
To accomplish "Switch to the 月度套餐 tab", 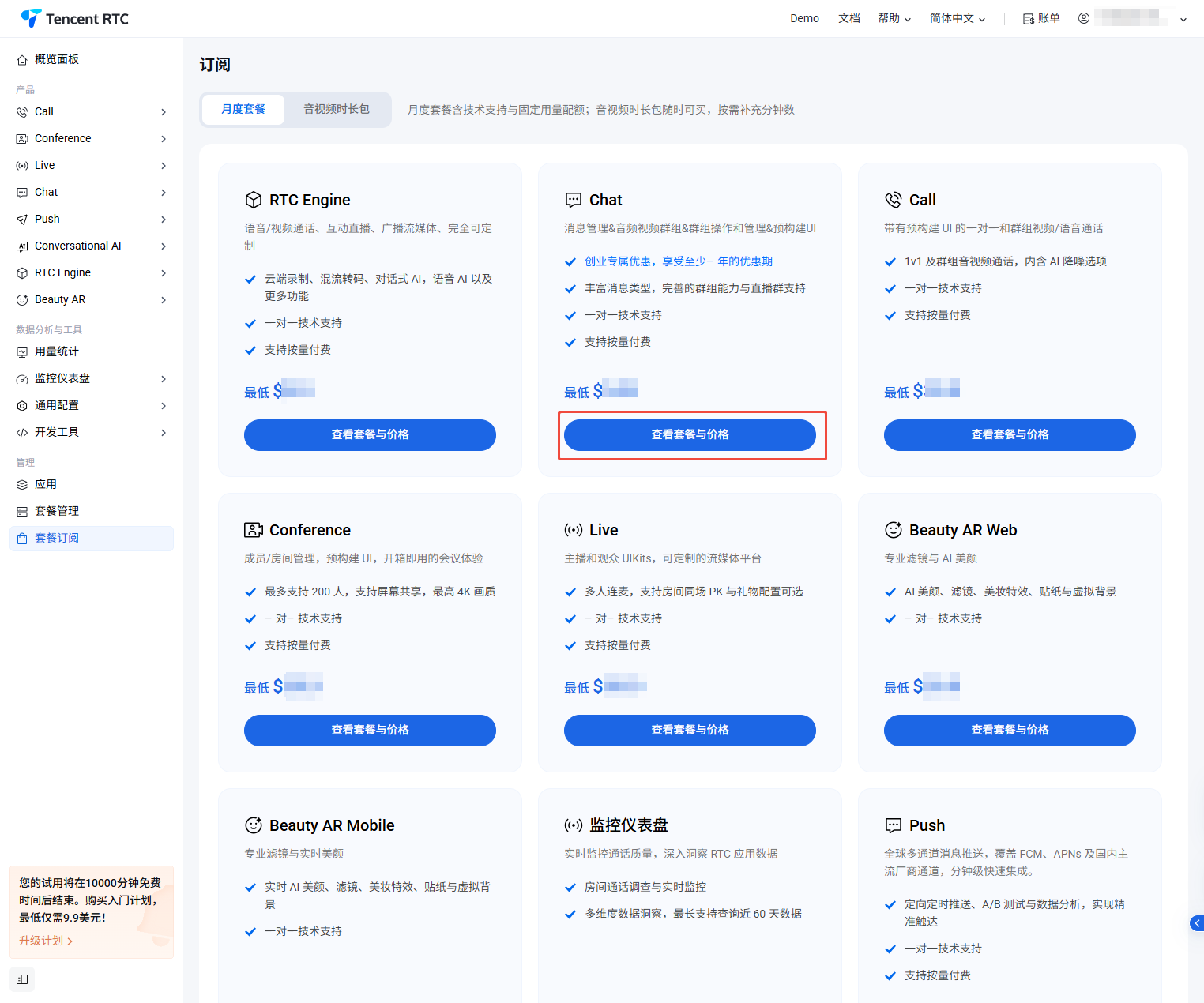I will [243, 109].
